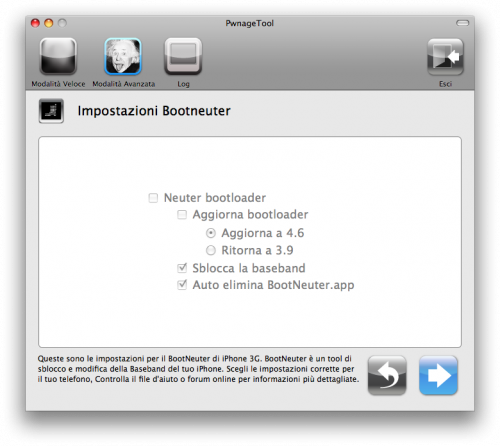Open the Log view icon

point(183,56)
